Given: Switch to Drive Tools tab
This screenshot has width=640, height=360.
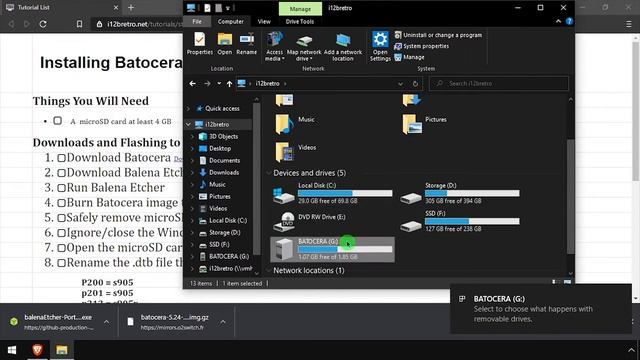Looking at the screenshot, I should click(300, 22).
